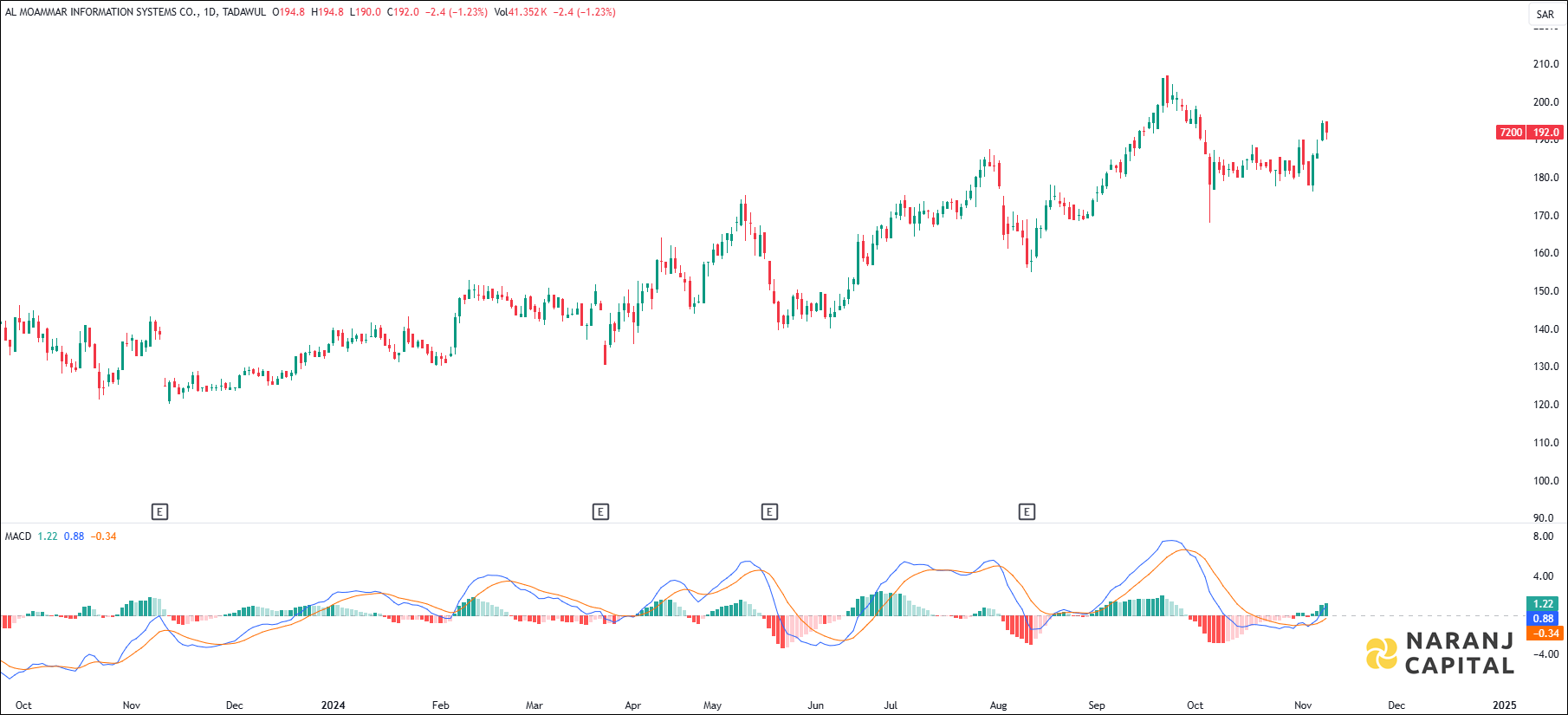
Task: Click the orange -0.34 tag on MACD axis
Action: [x=1545, y=633]
